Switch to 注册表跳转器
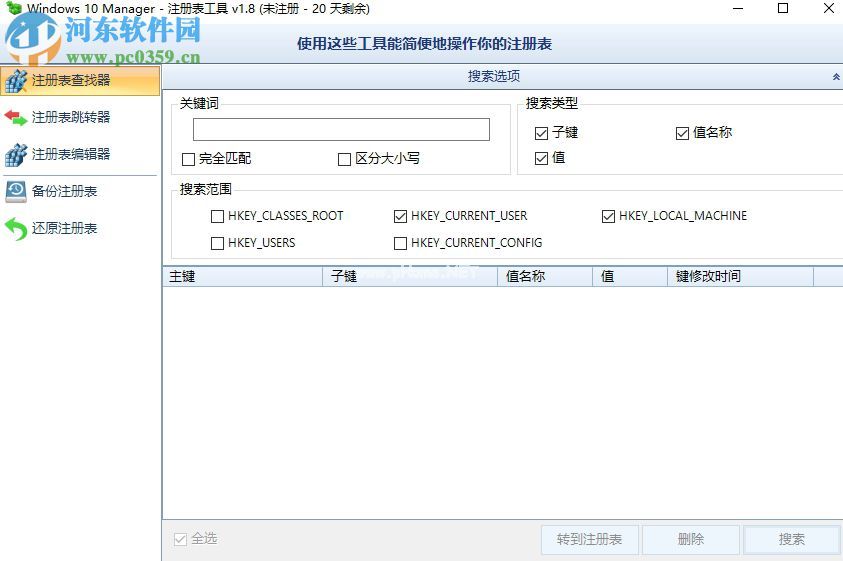 click(80, 117)
